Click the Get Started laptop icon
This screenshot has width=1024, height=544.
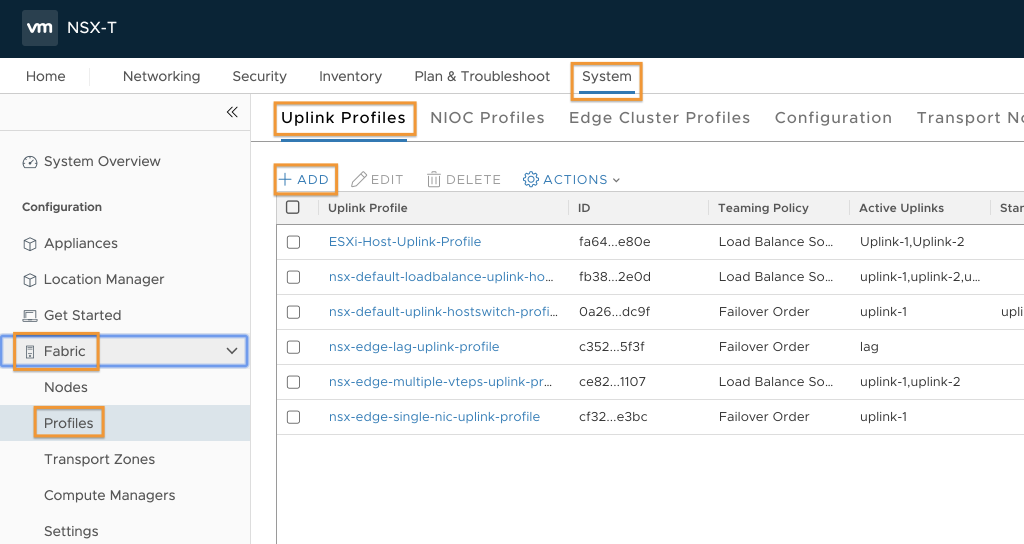(x=29, y=315)
